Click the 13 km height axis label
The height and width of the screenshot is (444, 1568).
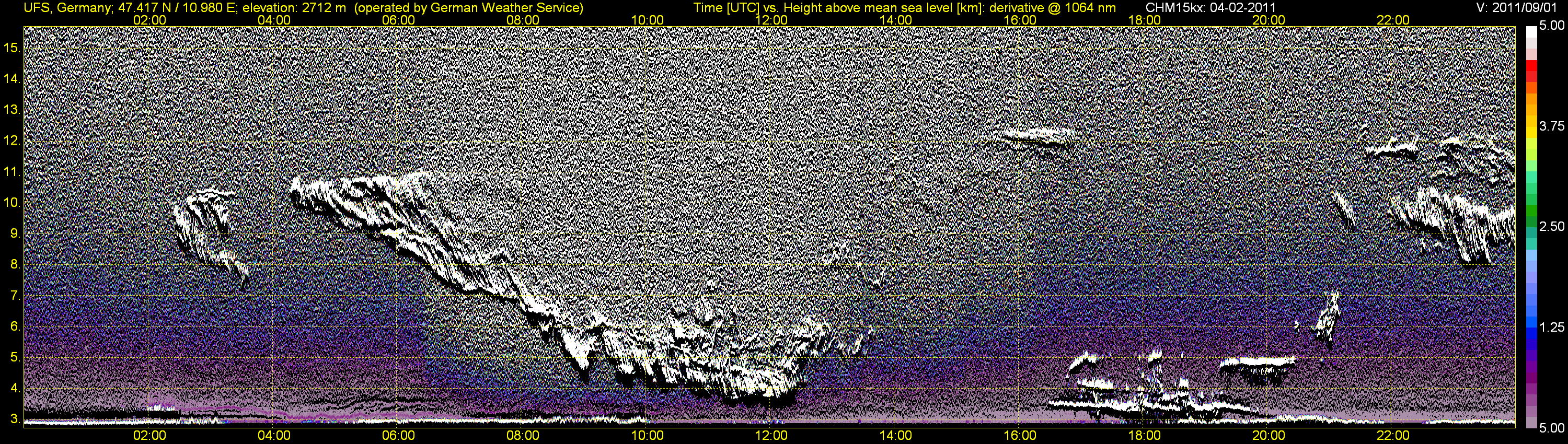(x=11, y=110)
